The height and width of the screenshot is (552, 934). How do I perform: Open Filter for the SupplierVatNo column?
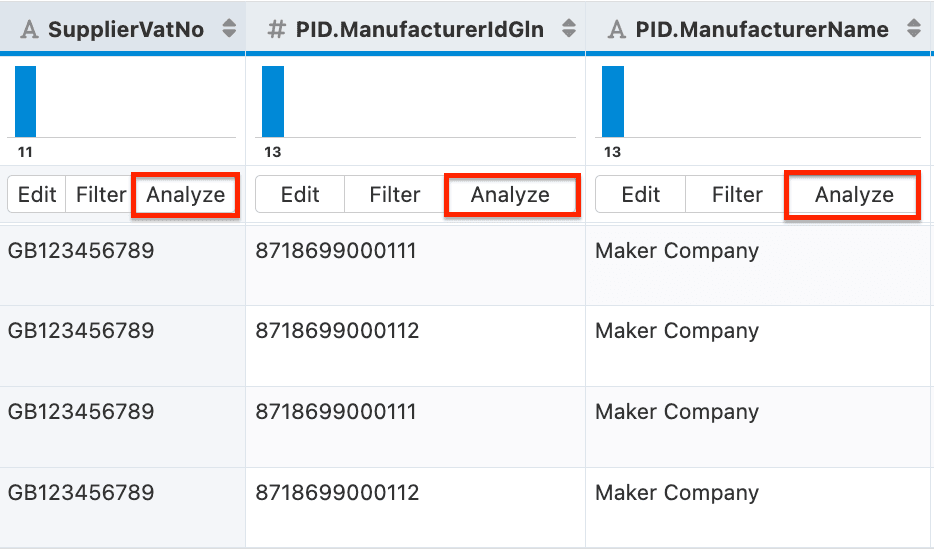[101, 195]
